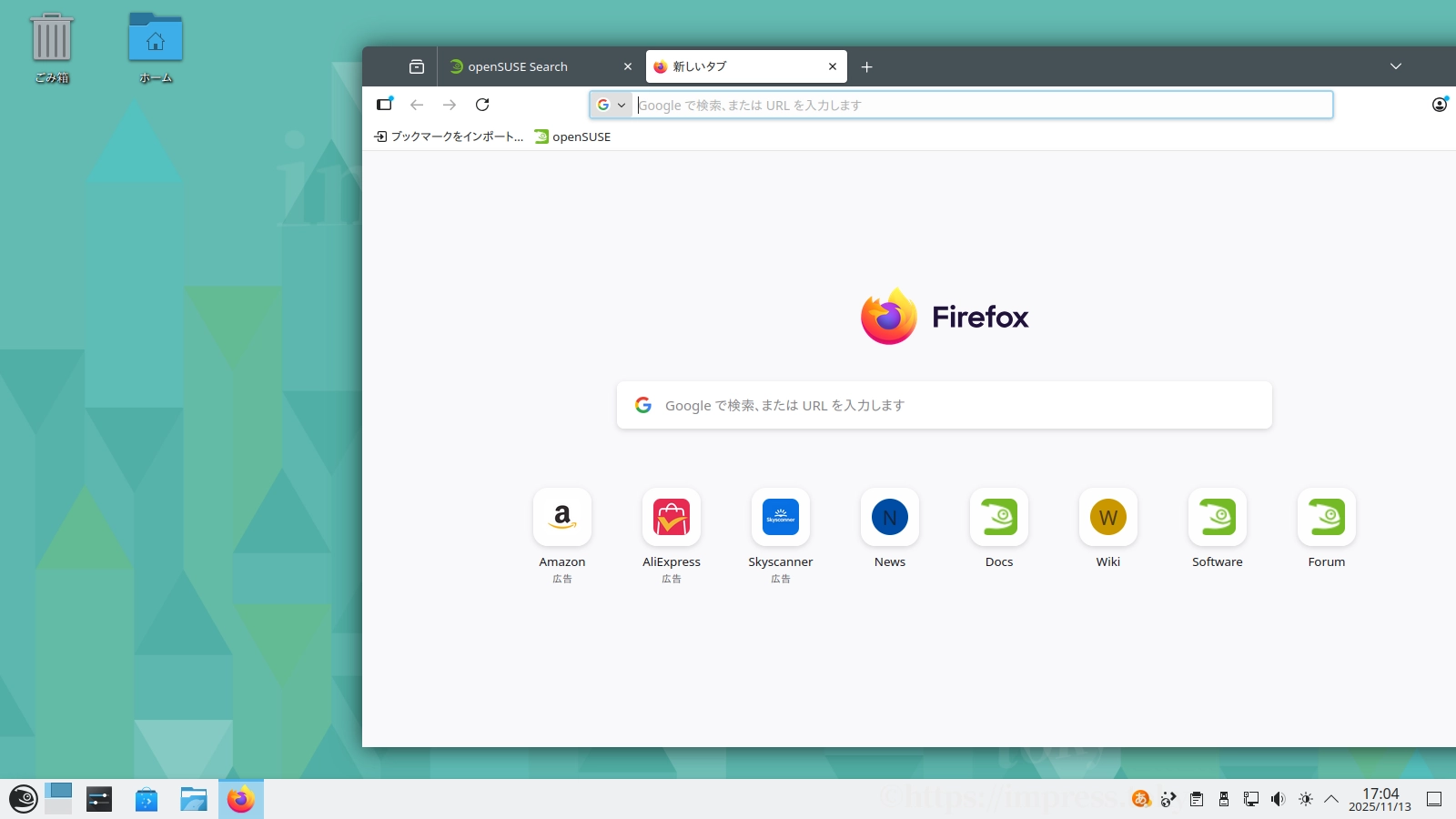The width and height of the screenshot is (1456, 819).
Task: Close the openSUSE Search tab
Action: [x=627, y=66]
